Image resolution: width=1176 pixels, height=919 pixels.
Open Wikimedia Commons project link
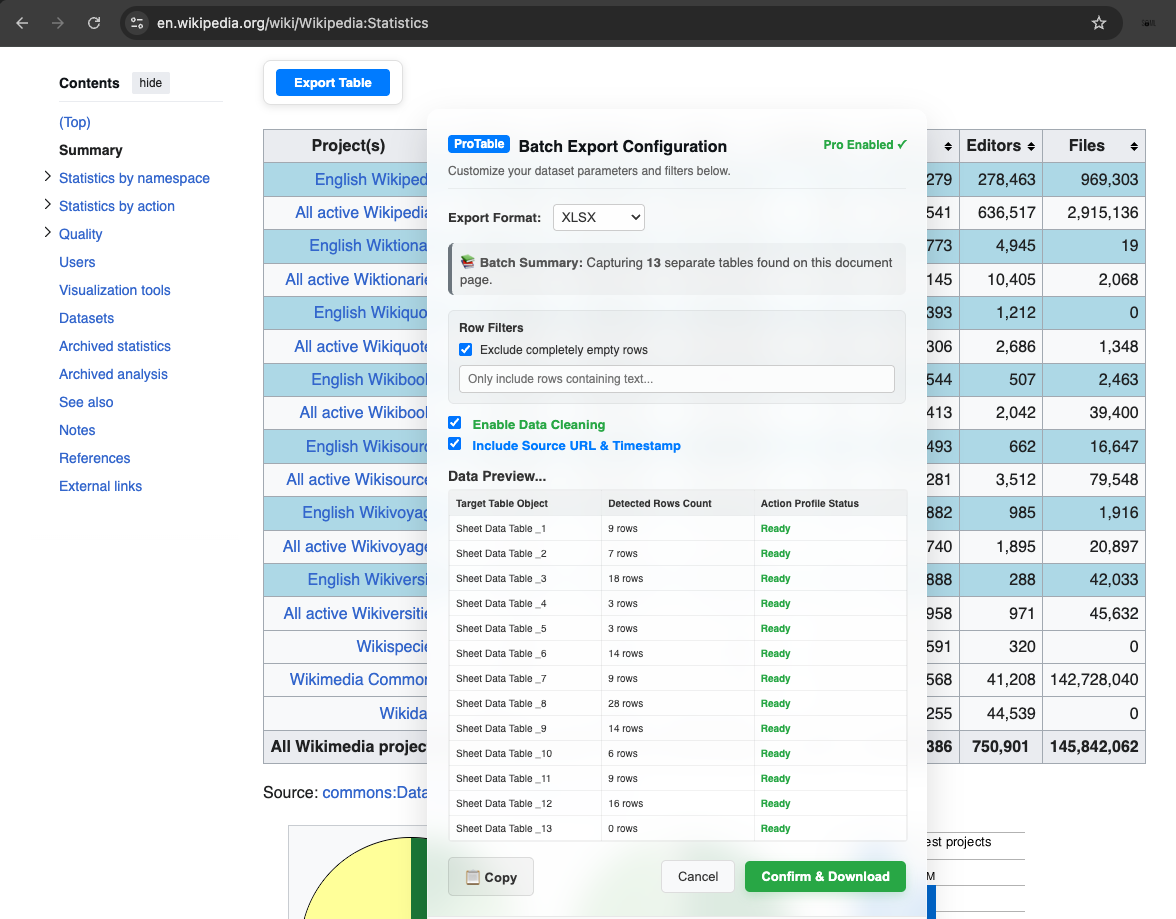(358, 680)
